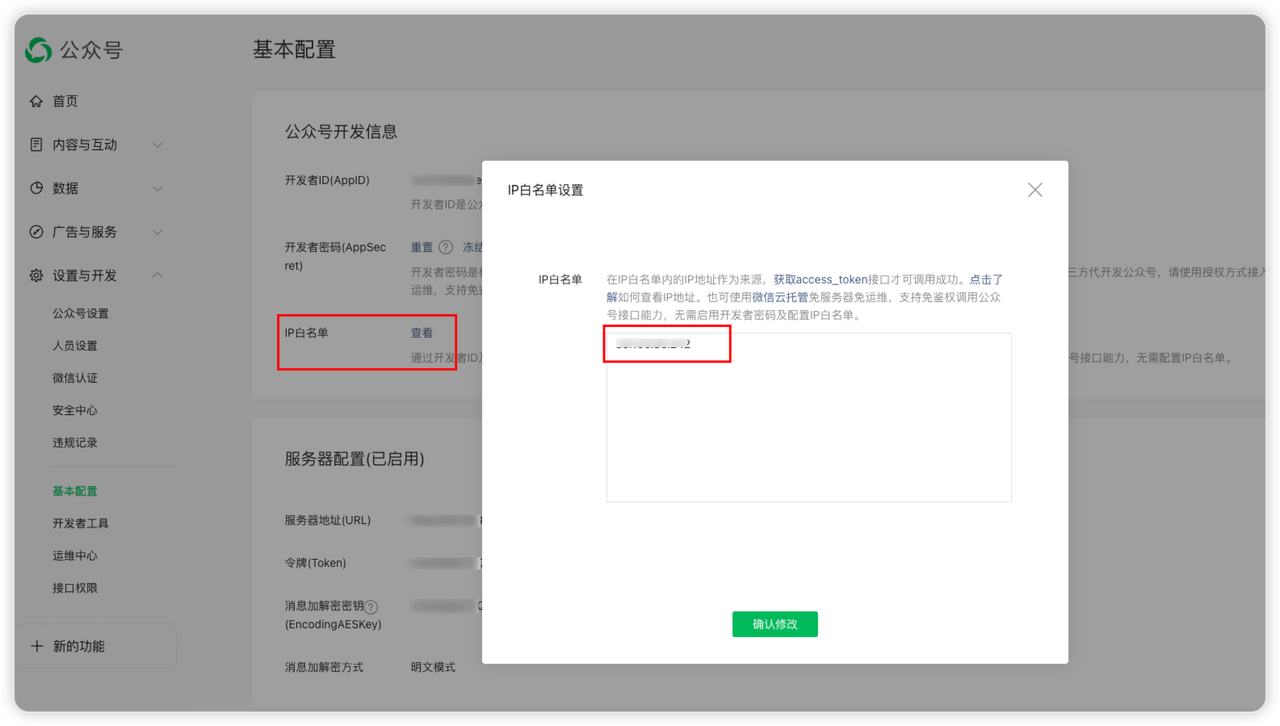The image size is (1280, 726).
Task: Expand the 数据 menu section
Action: 157,188
